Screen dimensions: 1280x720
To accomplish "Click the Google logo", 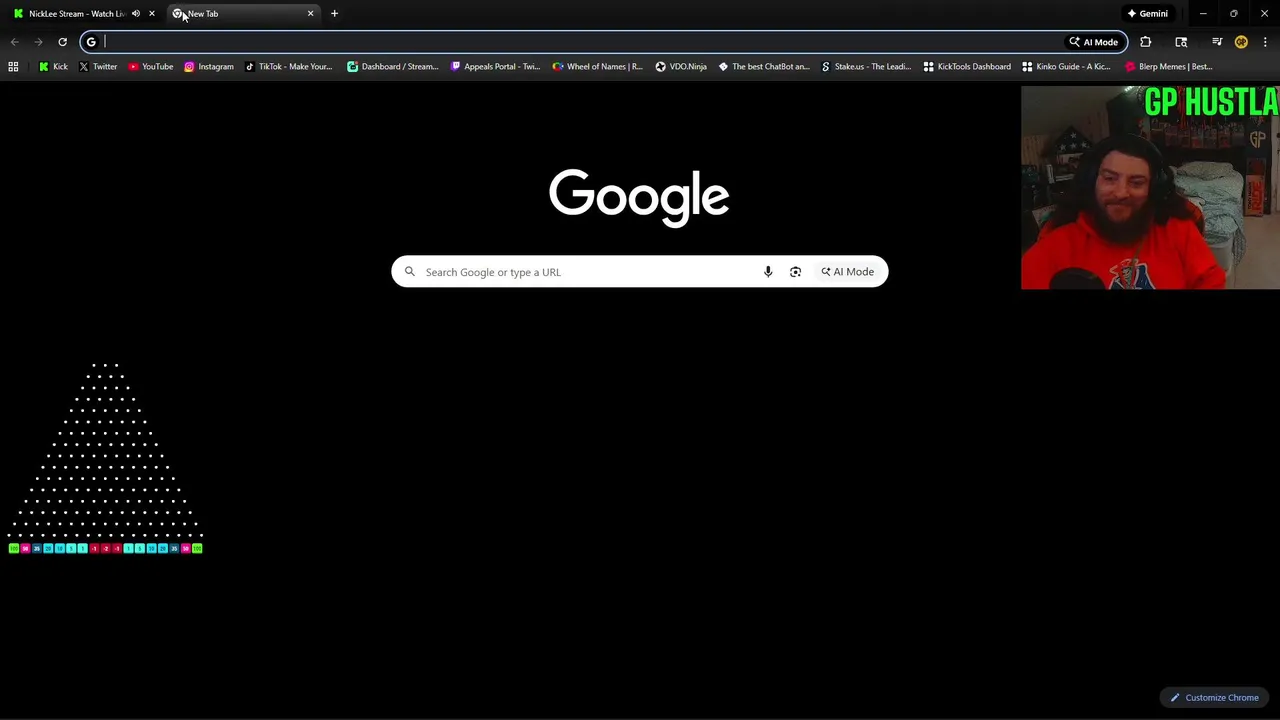I will pos(639,197).
